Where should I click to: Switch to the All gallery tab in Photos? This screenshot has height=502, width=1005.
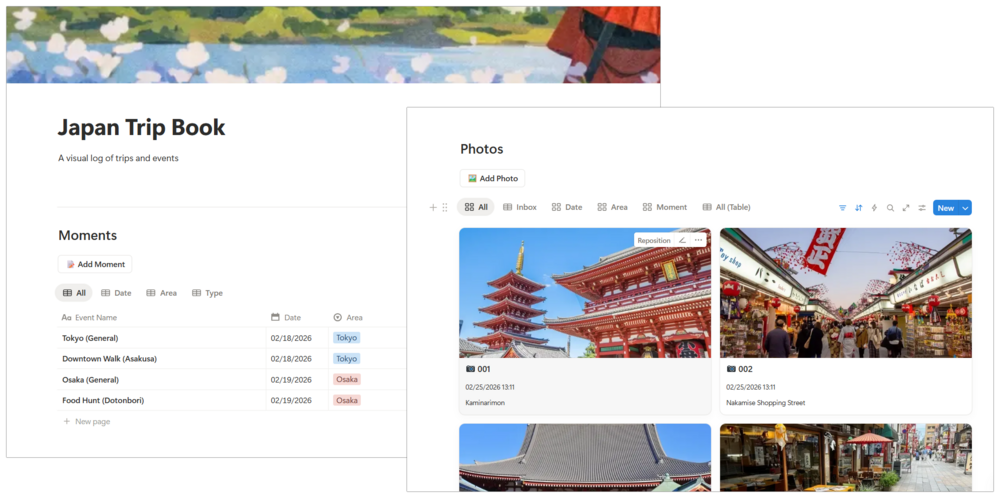[x=476, y=207]
